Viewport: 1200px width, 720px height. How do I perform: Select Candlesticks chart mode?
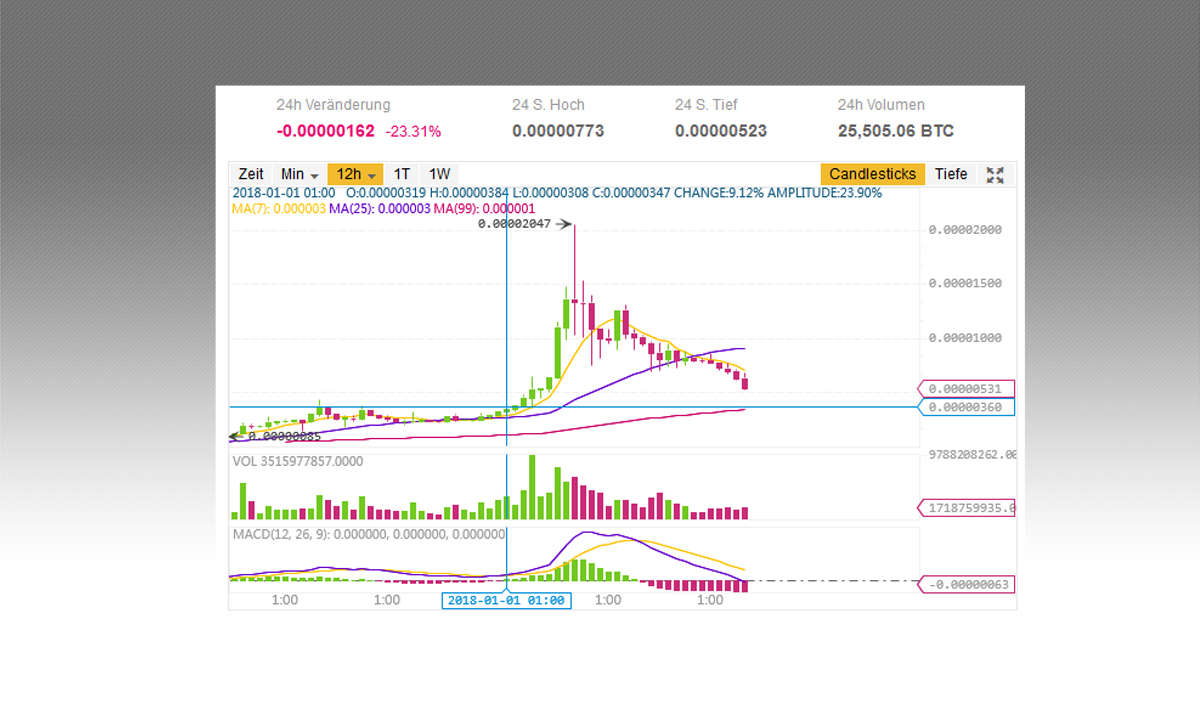[x=872, y=174]
